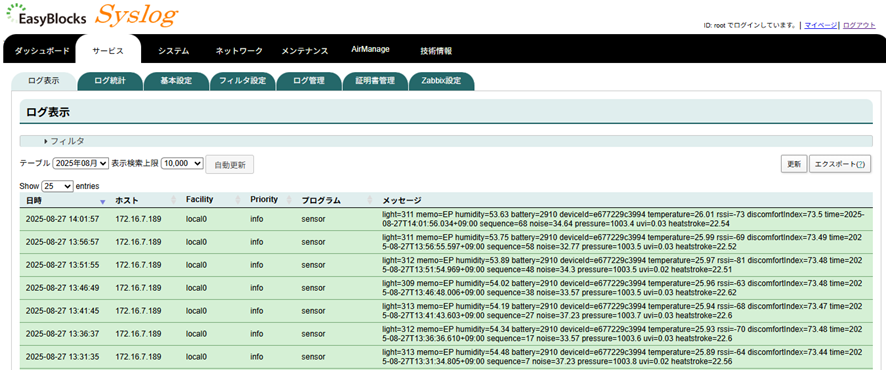Open the メンテナンス menu
Image resolution: width=886 pixels, height=370 pixels.
(305, 51)
